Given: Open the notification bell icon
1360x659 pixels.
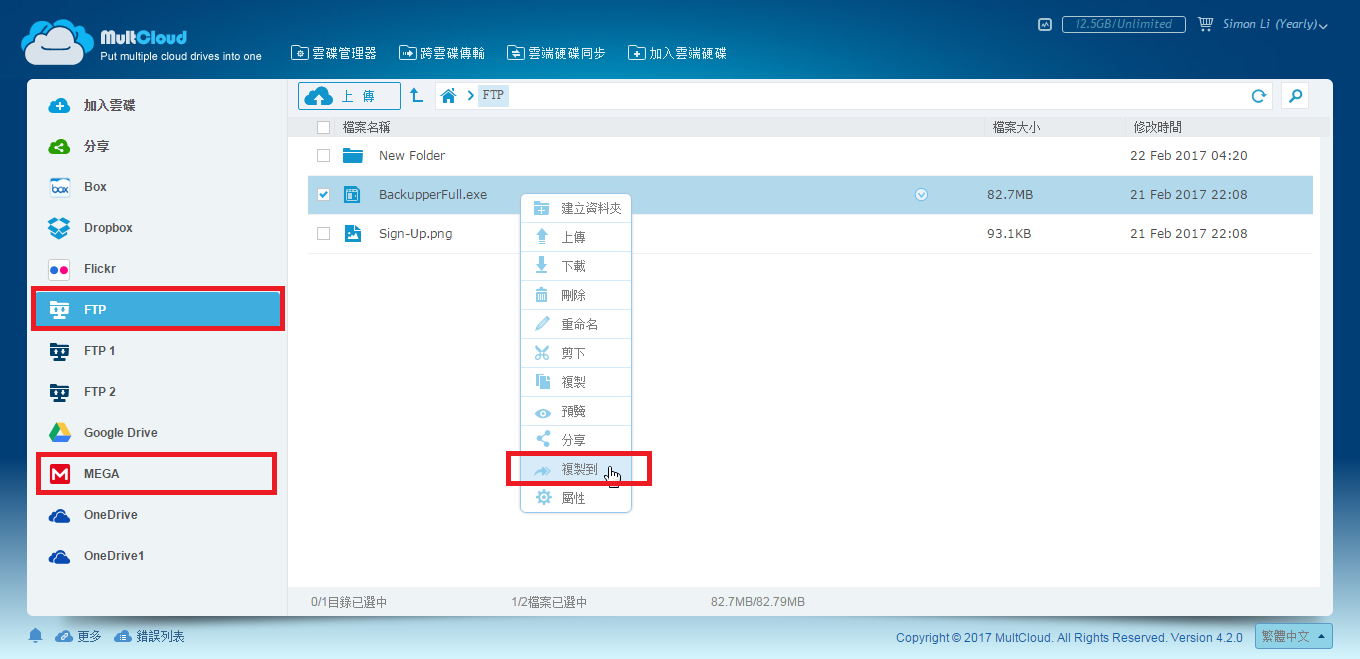Looking at the screenshot, I should click(36, 636).
